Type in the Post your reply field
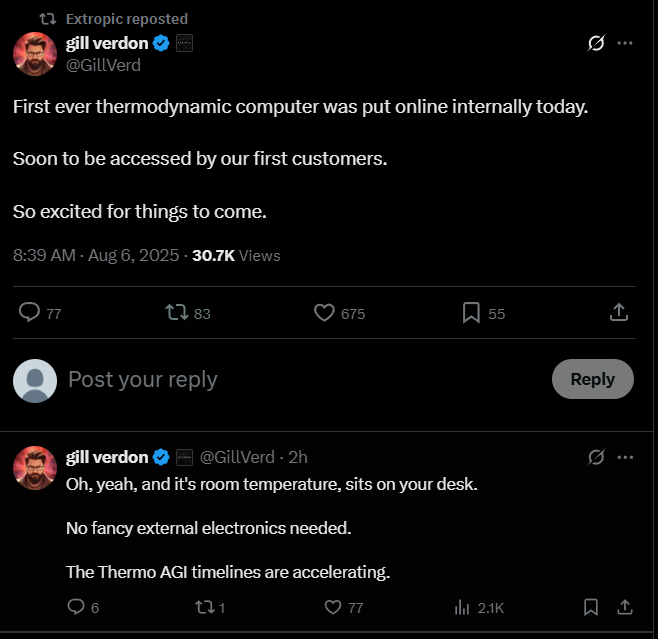 pos(300,379)
